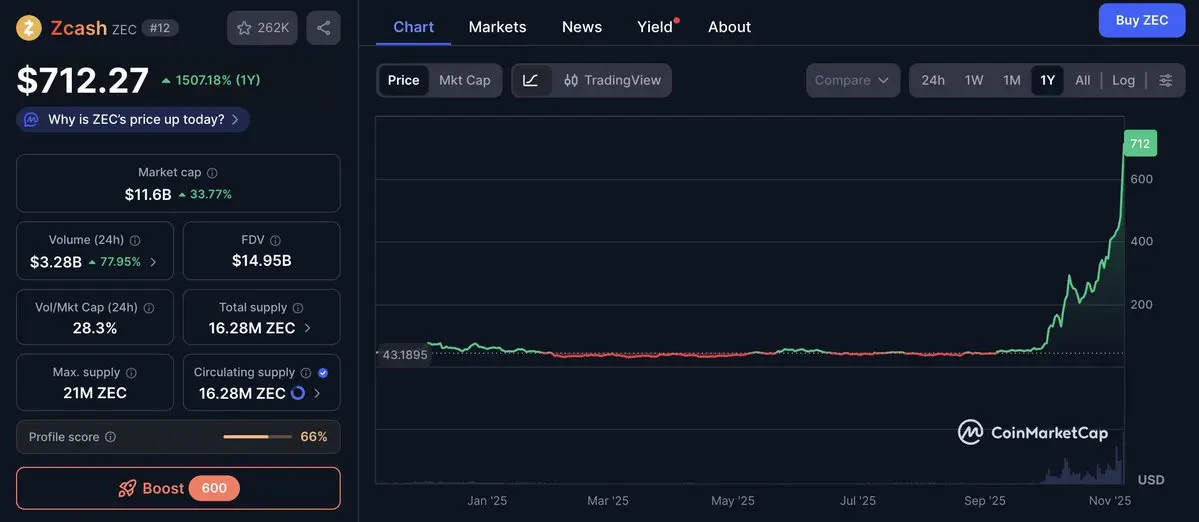Click the Zcash coin logo icon

tap(29, 28)
